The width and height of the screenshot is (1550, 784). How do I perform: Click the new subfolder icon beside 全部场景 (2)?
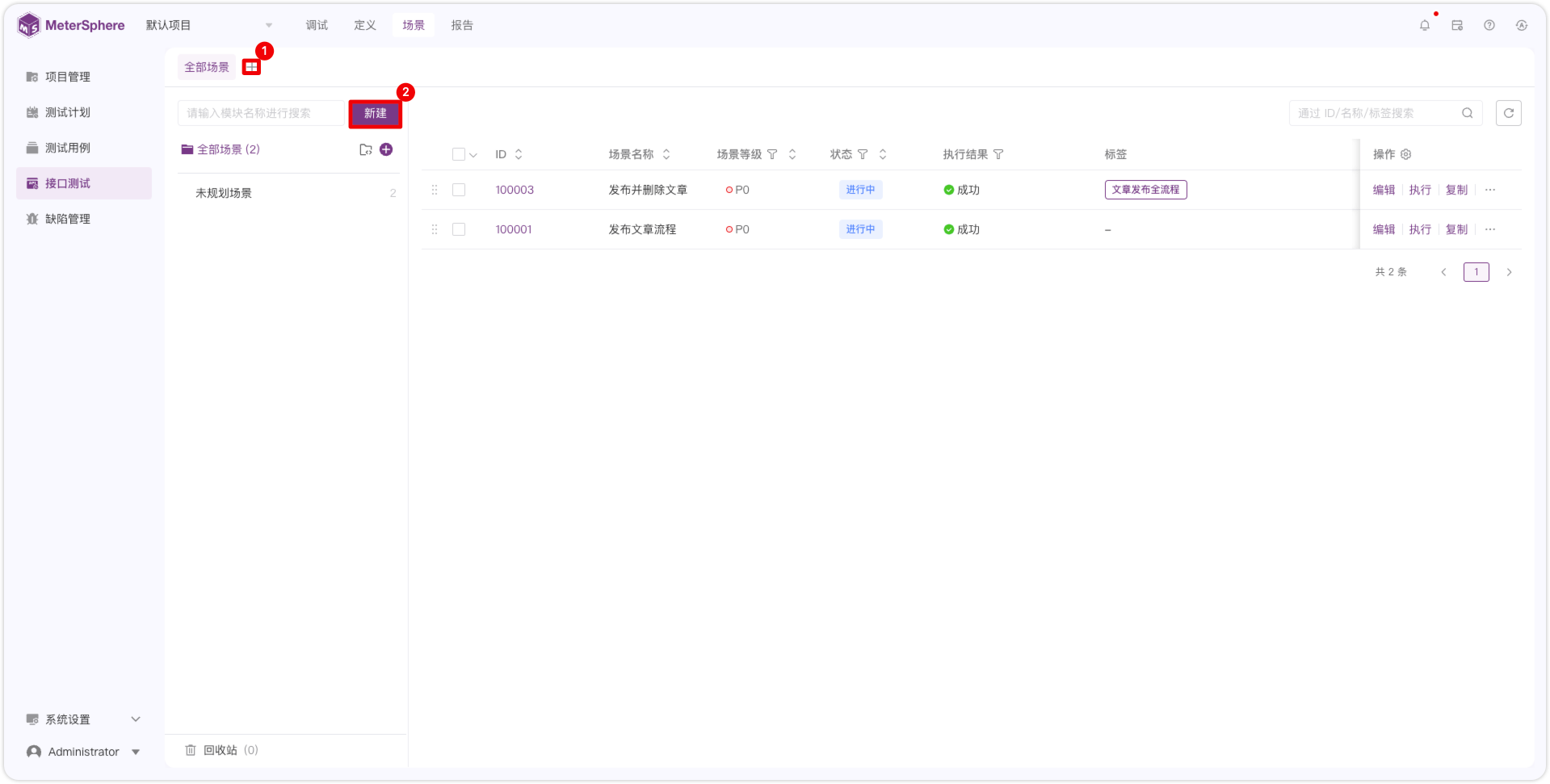[366, 149]
